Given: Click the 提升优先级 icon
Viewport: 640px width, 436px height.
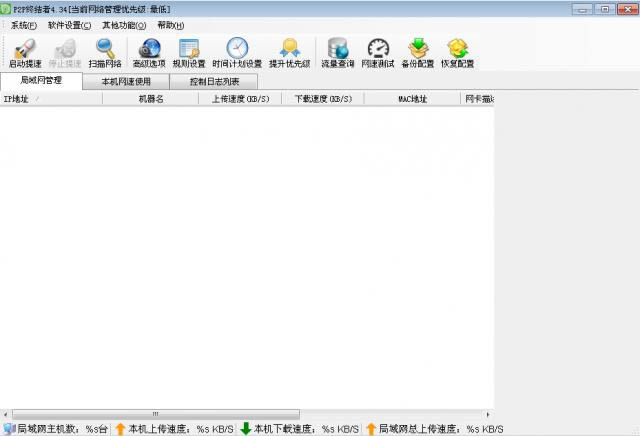Looking at the screenshot, I should point(289,52).
